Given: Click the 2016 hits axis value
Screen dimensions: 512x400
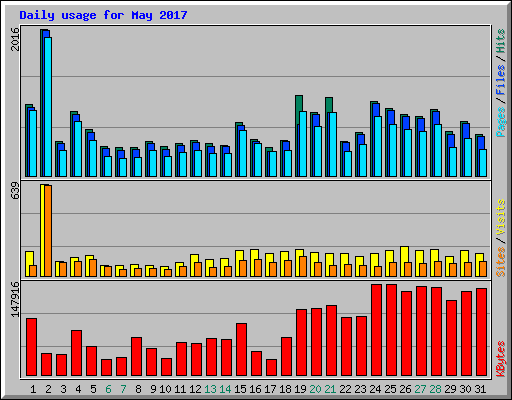Looking at the screenshot, I should 15,39.
